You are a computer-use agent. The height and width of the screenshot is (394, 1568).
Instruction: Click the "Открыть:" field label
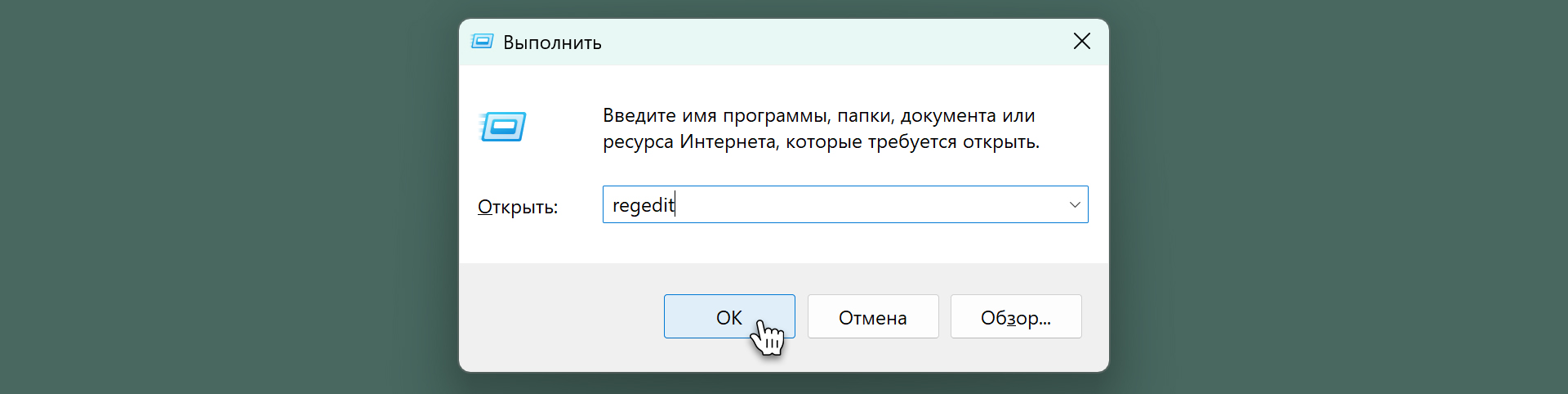coord(518,207)
